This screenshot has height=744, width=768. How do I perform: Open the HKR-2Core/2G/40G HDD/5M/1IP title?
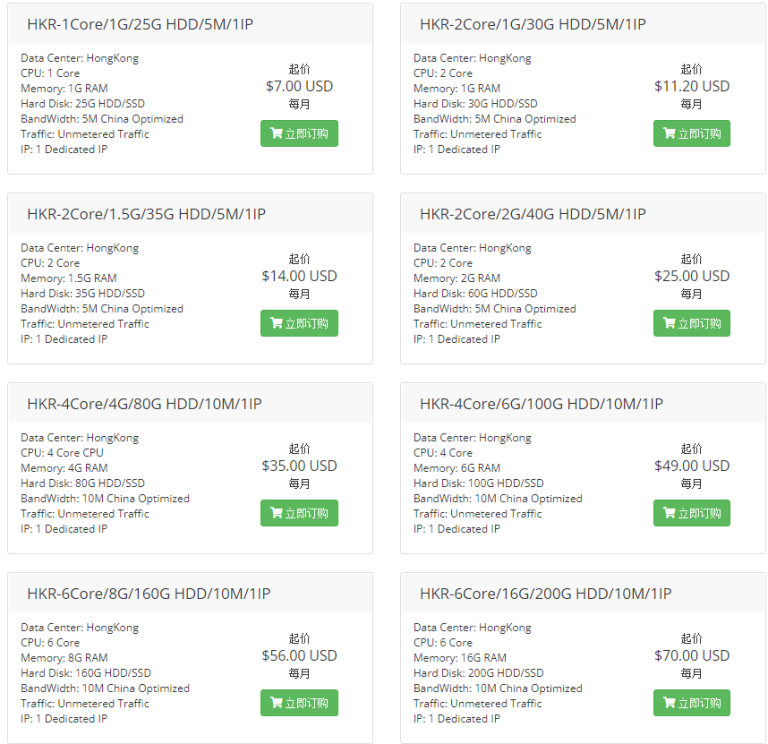[x=533, y=214]
